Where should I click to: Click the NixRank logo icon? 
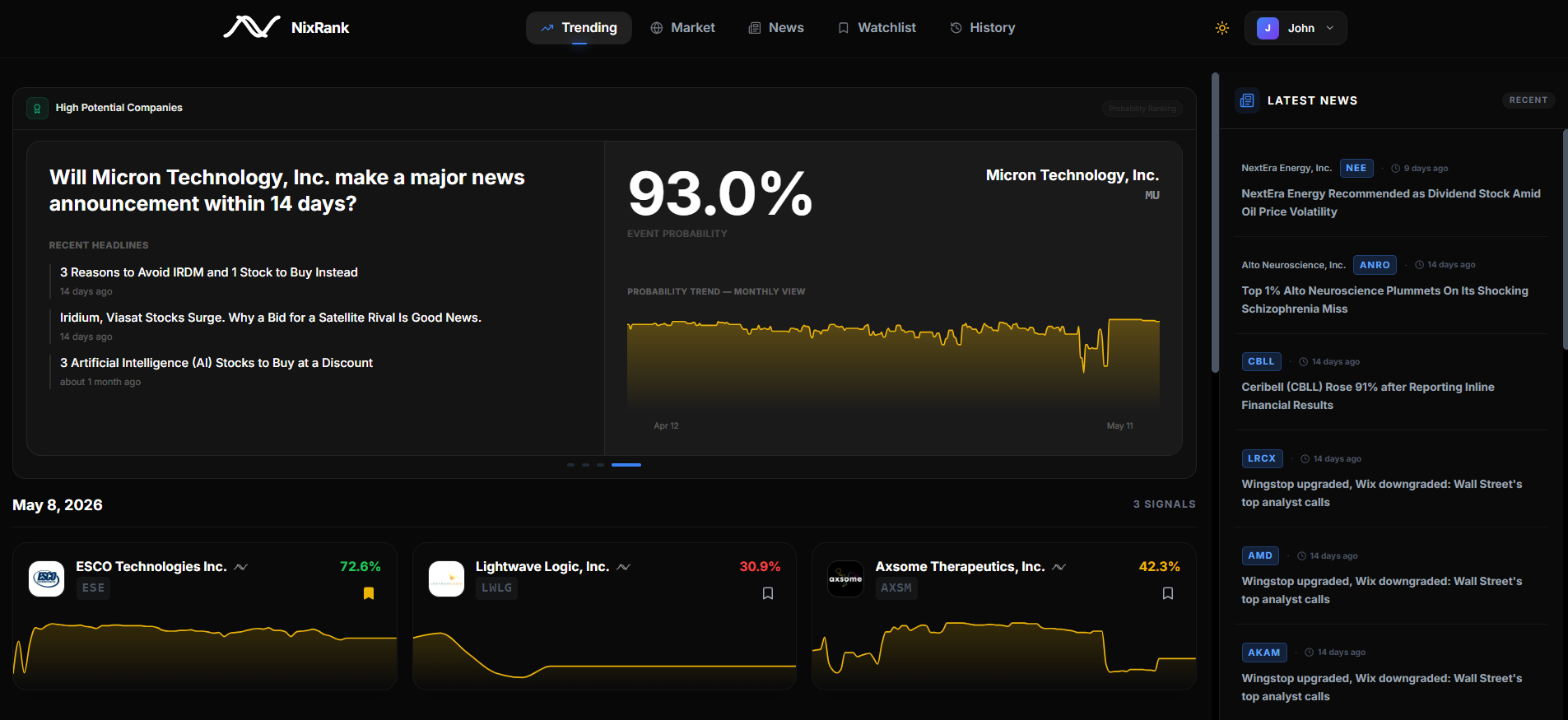tap(252, 27)
